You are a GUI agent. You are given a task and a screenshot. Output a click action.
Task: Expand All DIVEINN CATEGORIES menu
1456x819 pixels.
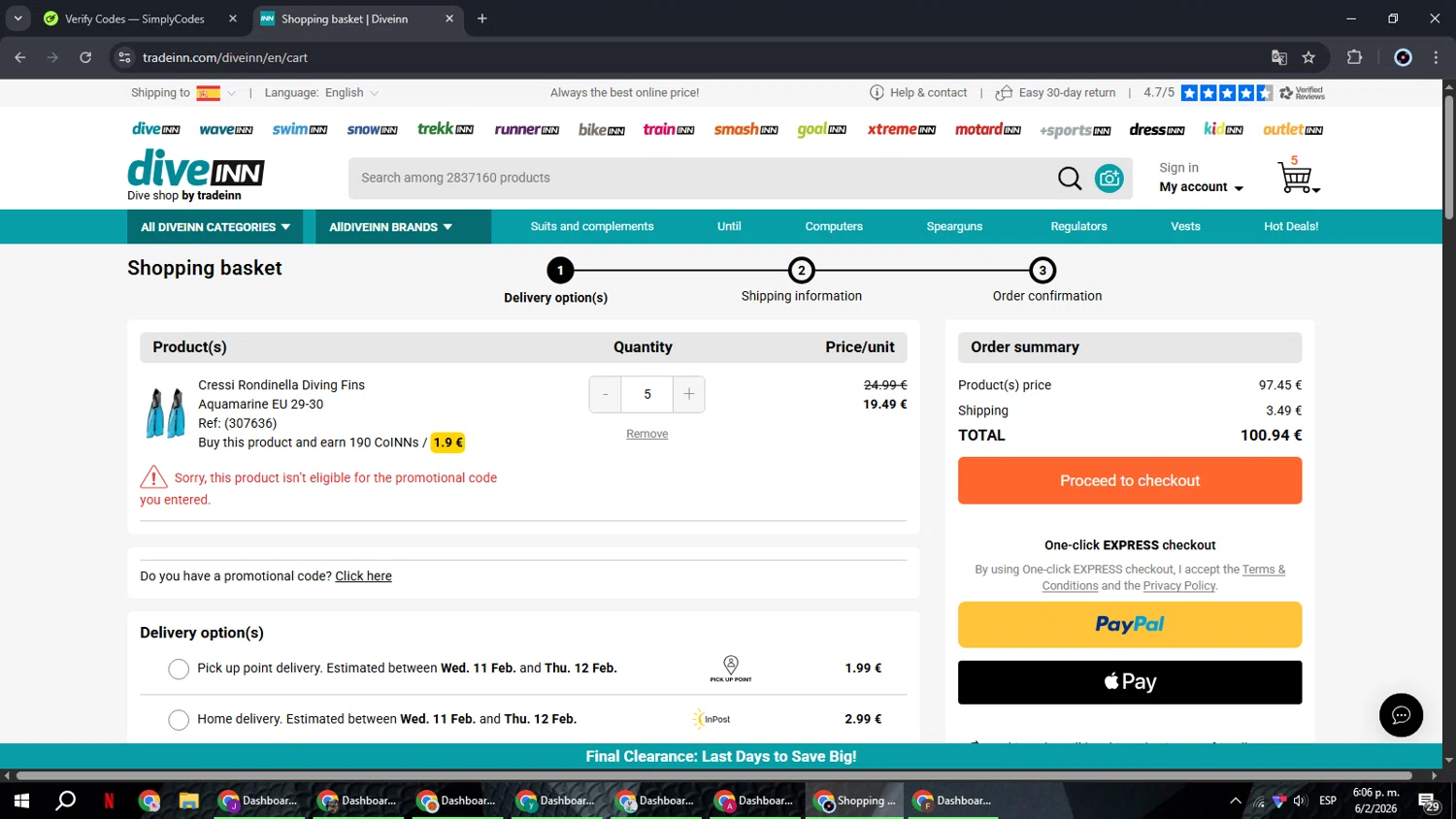215,227
